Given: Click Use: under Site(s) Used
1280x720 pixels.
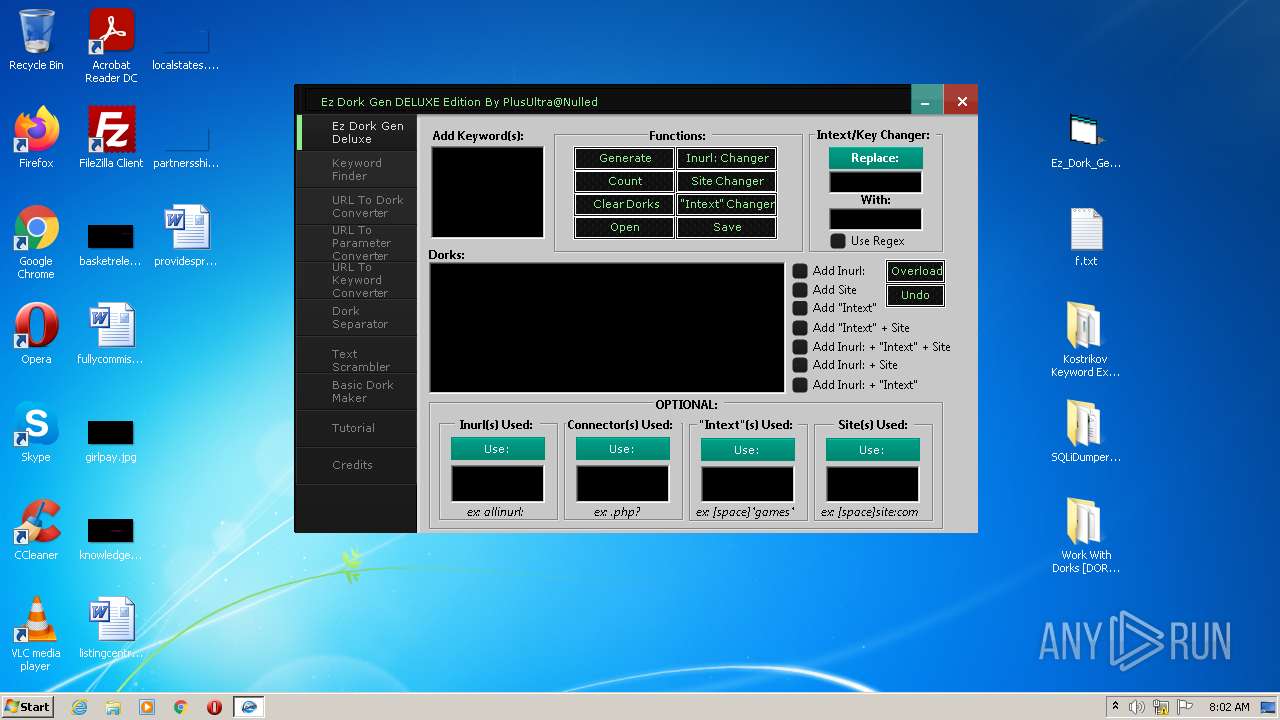Looking at the screenshot, I should [x=872, y=449].
